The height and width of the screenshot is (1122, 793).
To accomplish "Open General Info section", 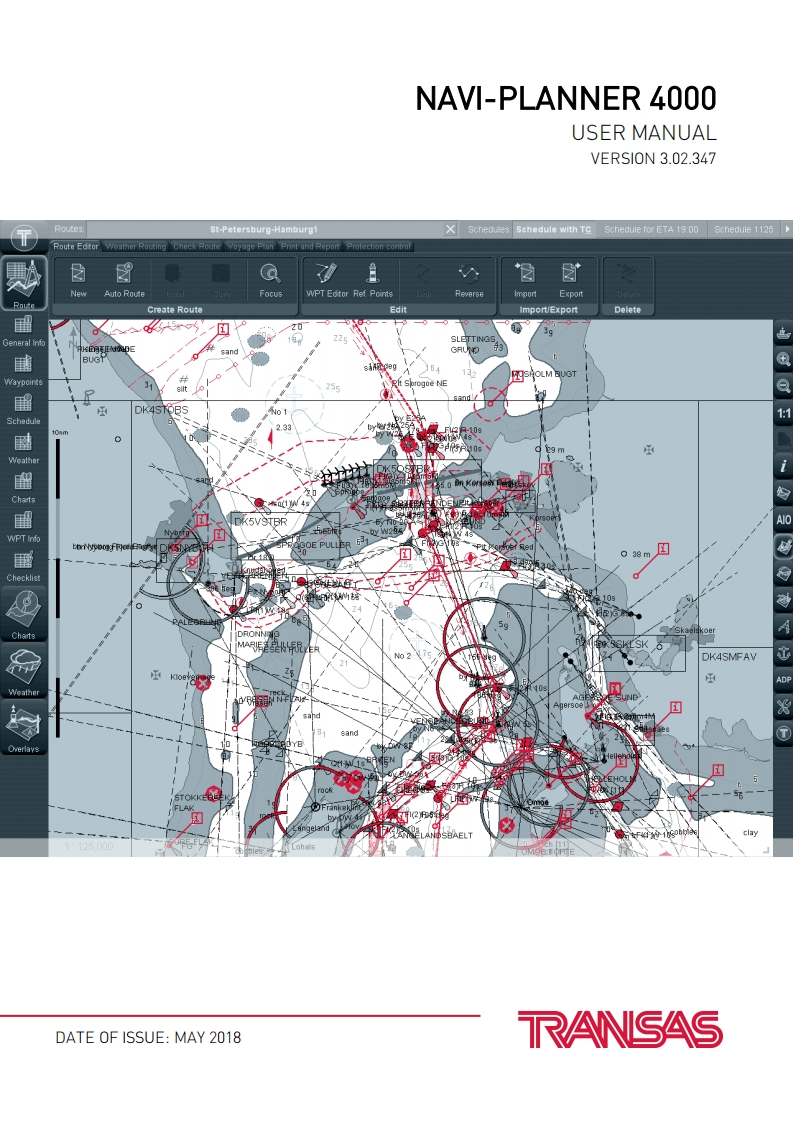I will [24, 331].
